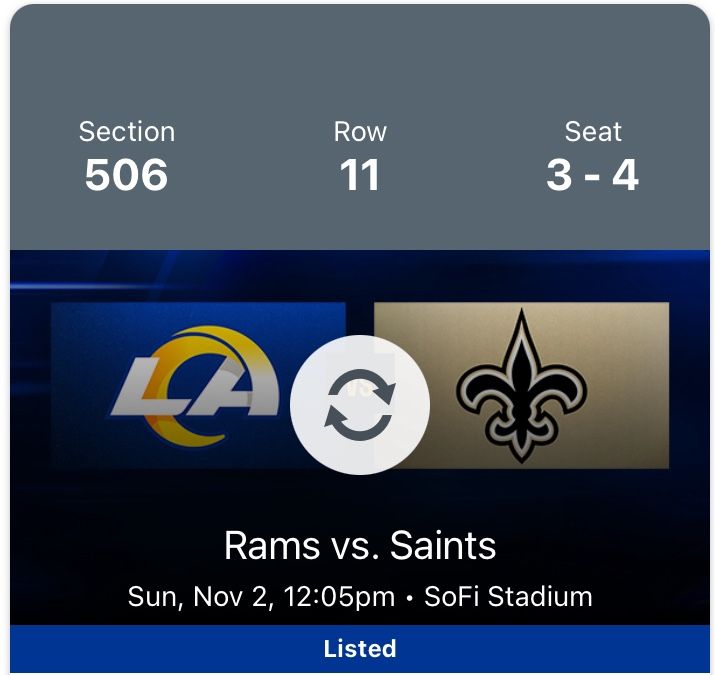The height and width of the screenshot is (675, 715).
Task: Select the gold Saints banner background
Action: click(620, 330)
